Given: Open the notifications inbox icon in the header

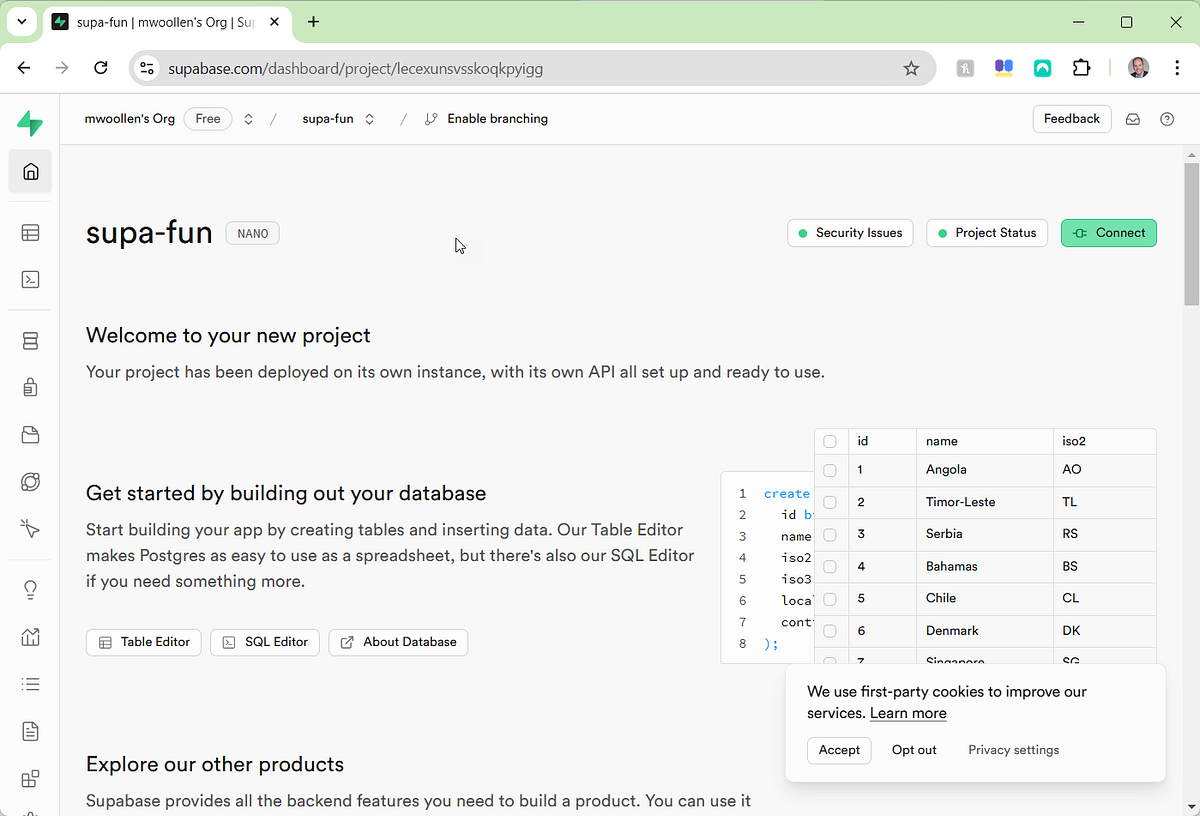Looking at the screenshot, I should pyautogui.click(x=1132, y=118).
